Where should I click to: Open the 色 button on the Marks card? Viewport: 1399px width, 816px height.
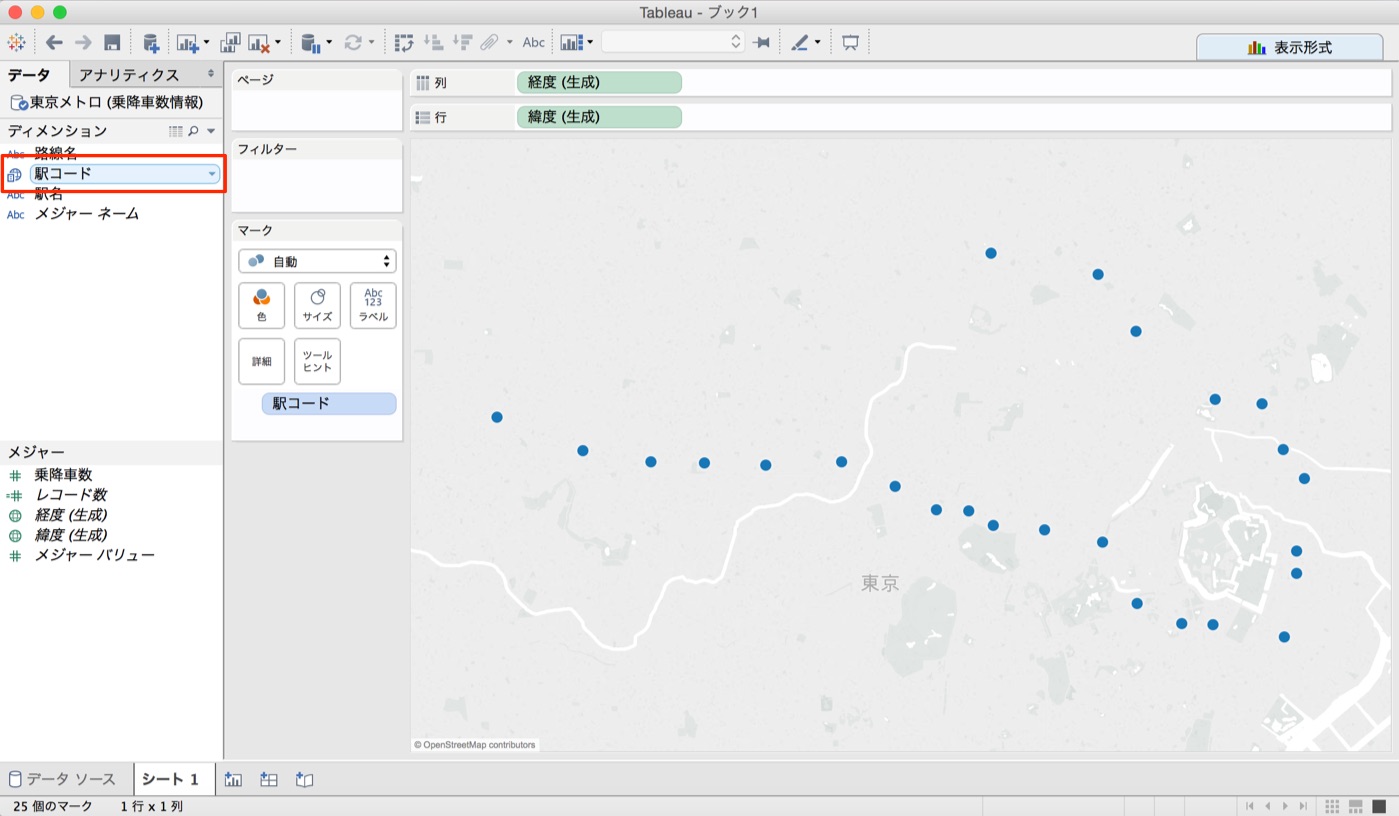click(261, 305)
